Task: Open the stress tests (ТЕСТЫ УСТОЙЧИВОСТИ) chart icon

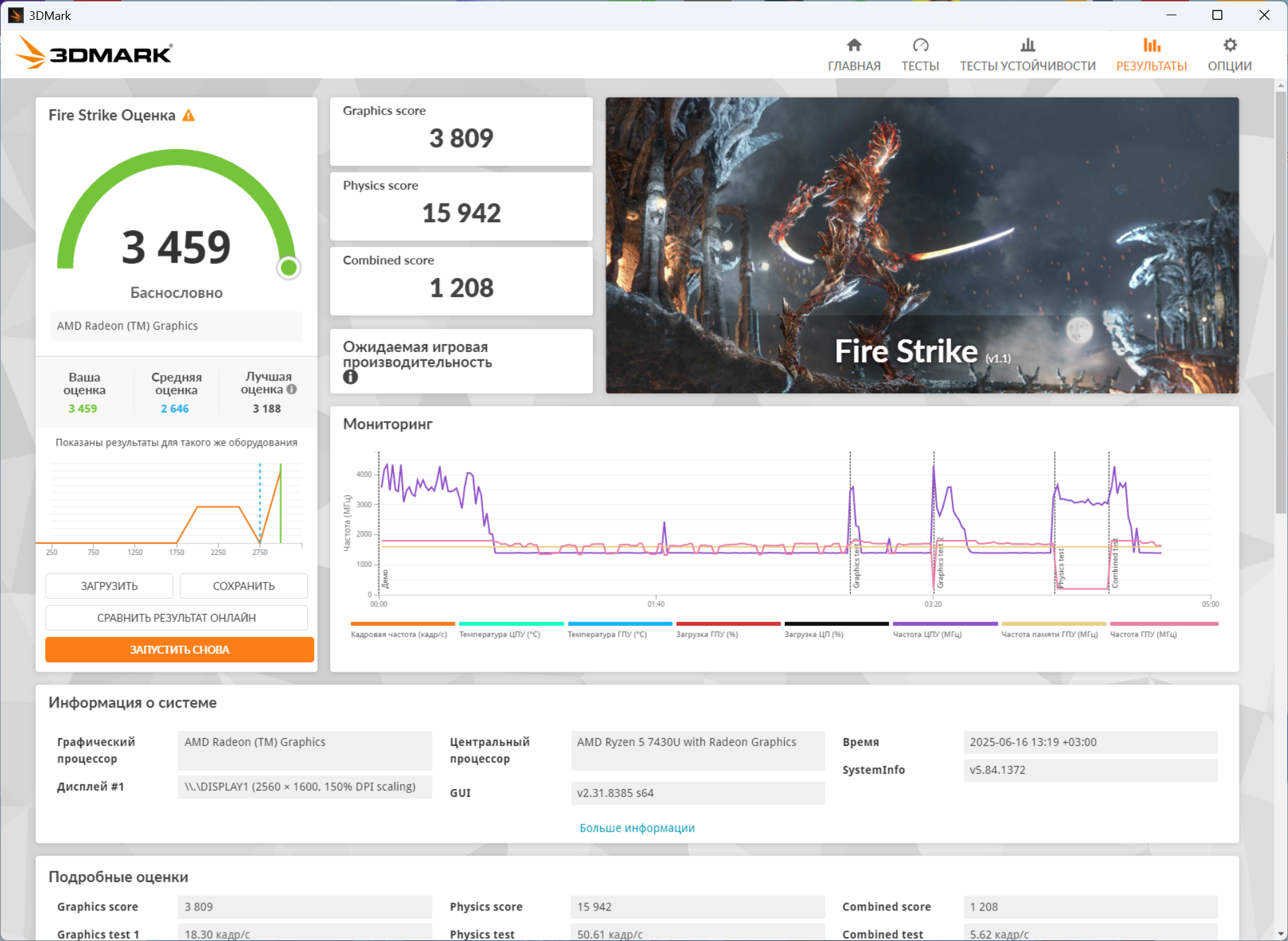Action: tap(1027, 45)
